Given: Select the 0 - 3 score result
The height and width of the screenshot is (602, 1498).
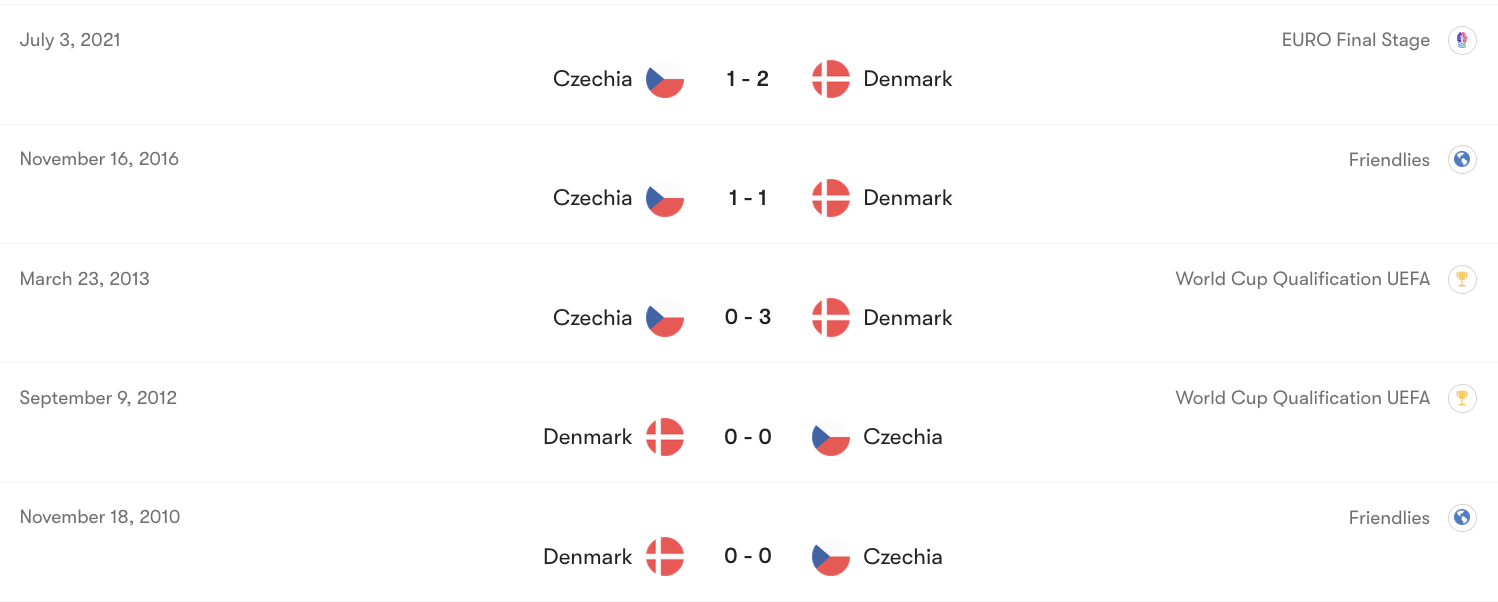Looking at the screenshot, I should point(748,318).
